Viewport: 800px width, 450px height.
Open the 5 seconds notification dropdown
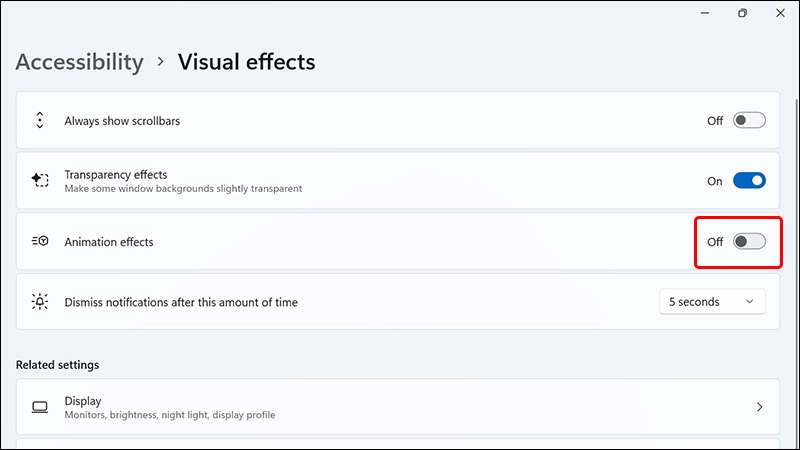tap(712, 301)
